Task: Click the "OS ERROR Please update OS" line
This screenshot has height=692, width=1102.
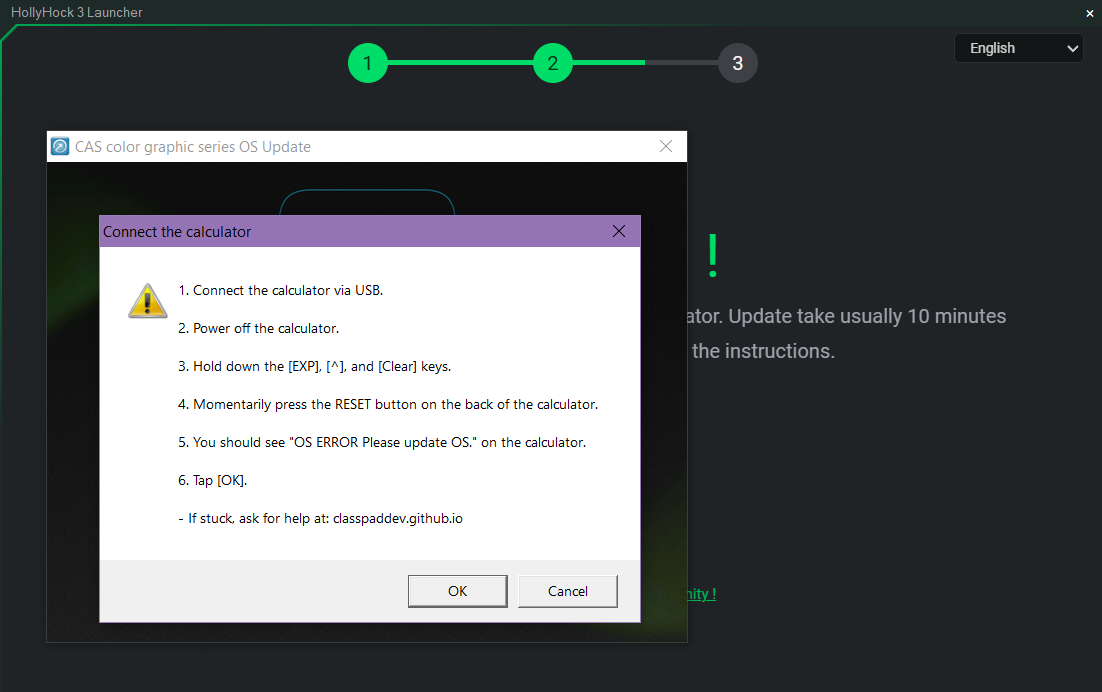Action: point(382,442)
